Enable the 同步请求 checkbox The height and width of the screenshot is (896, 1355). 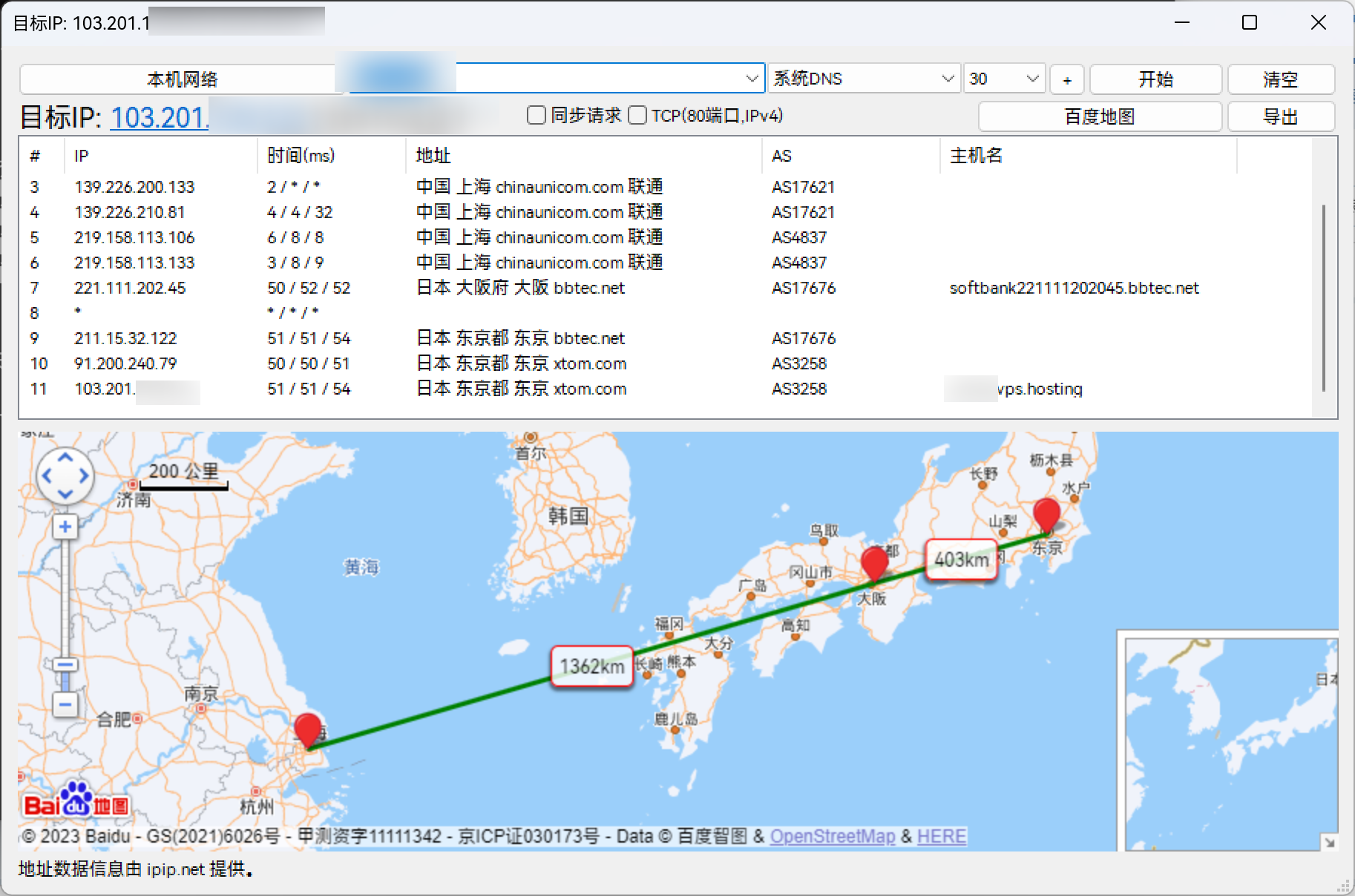pos(536,116)
